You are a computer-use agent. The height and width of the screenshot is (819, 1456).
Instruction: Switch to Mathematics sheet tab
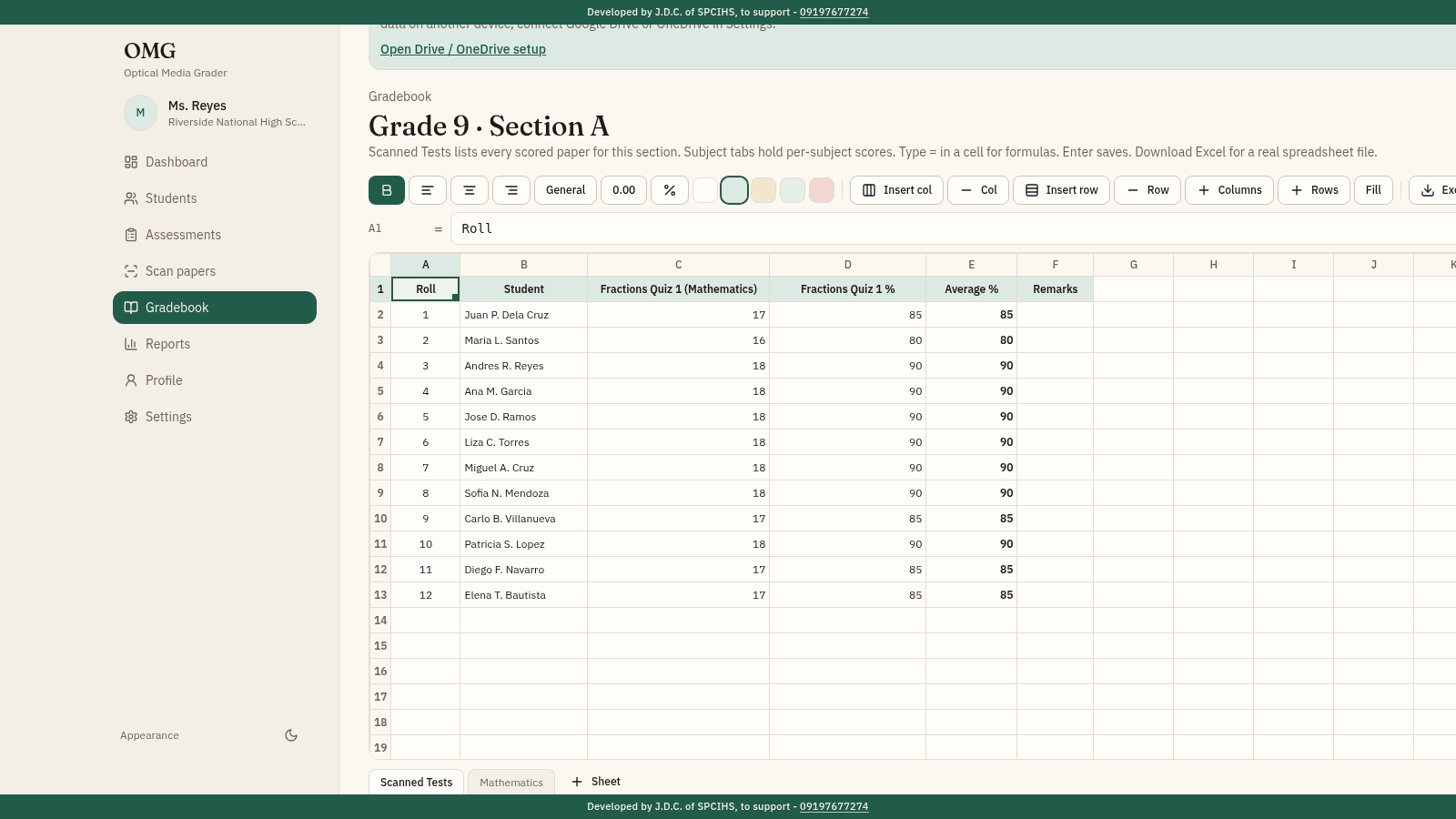coord(511,782)
